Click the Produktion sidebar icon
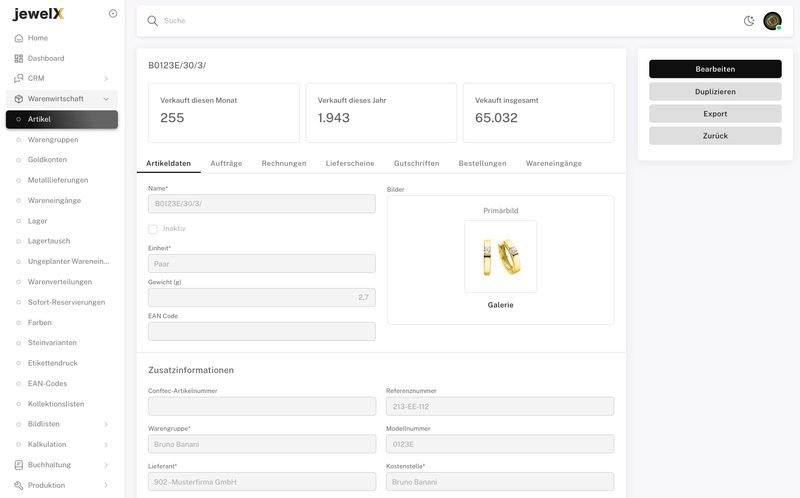This screenshot has height=498, width=800. [x=19, y=485]
